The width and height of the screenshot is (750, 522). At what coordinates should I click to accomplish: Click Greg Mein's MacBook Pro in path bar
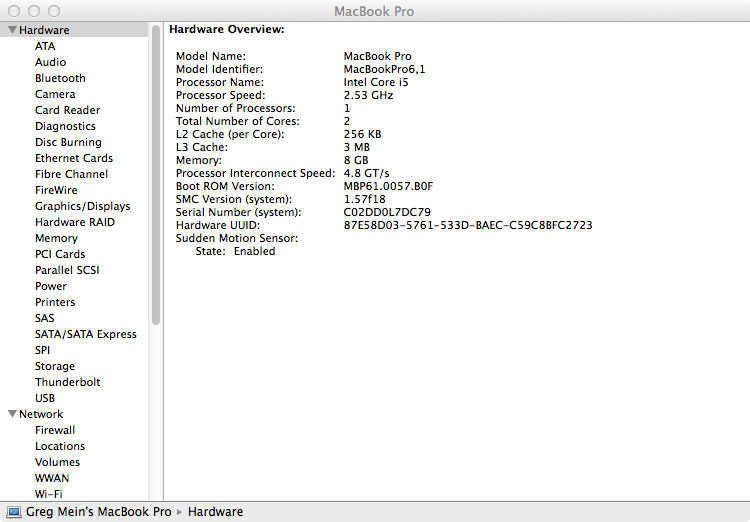pos(99,512)
